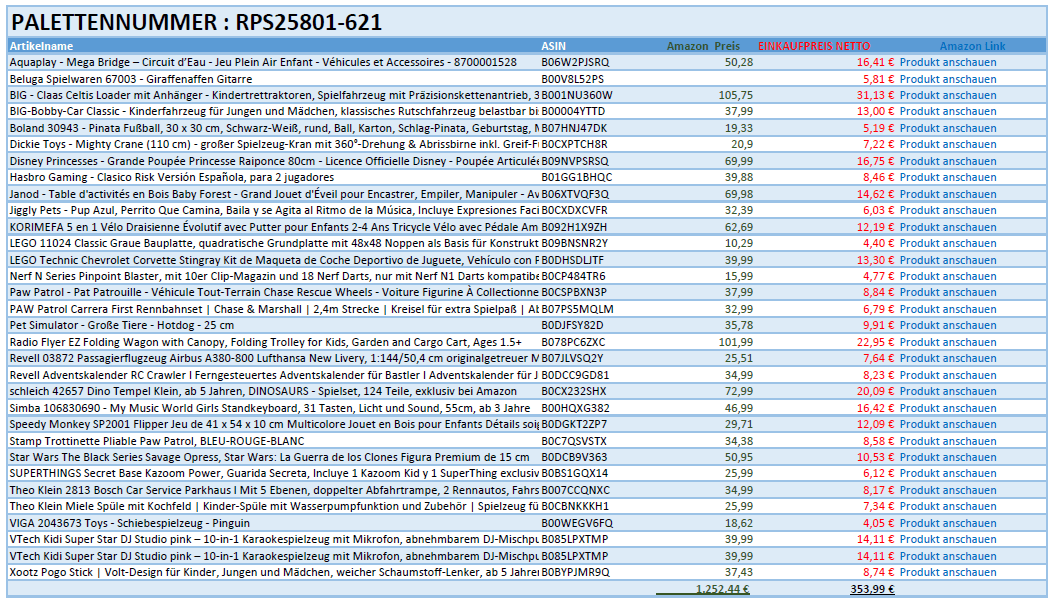This screenshot has height=604, width=1057.
Task: Select ASIN cell B001NU360W
Action: (x=576, y=95)
